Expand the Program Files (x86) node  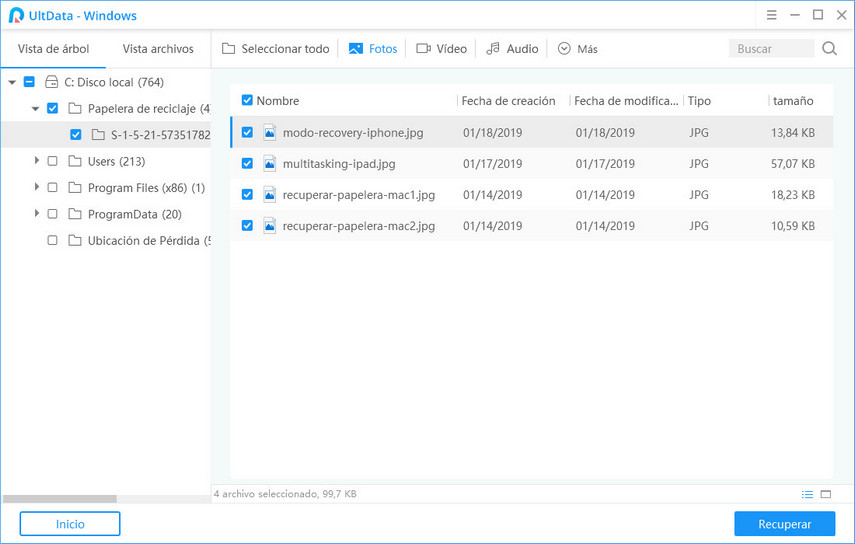tap(37, 187)
